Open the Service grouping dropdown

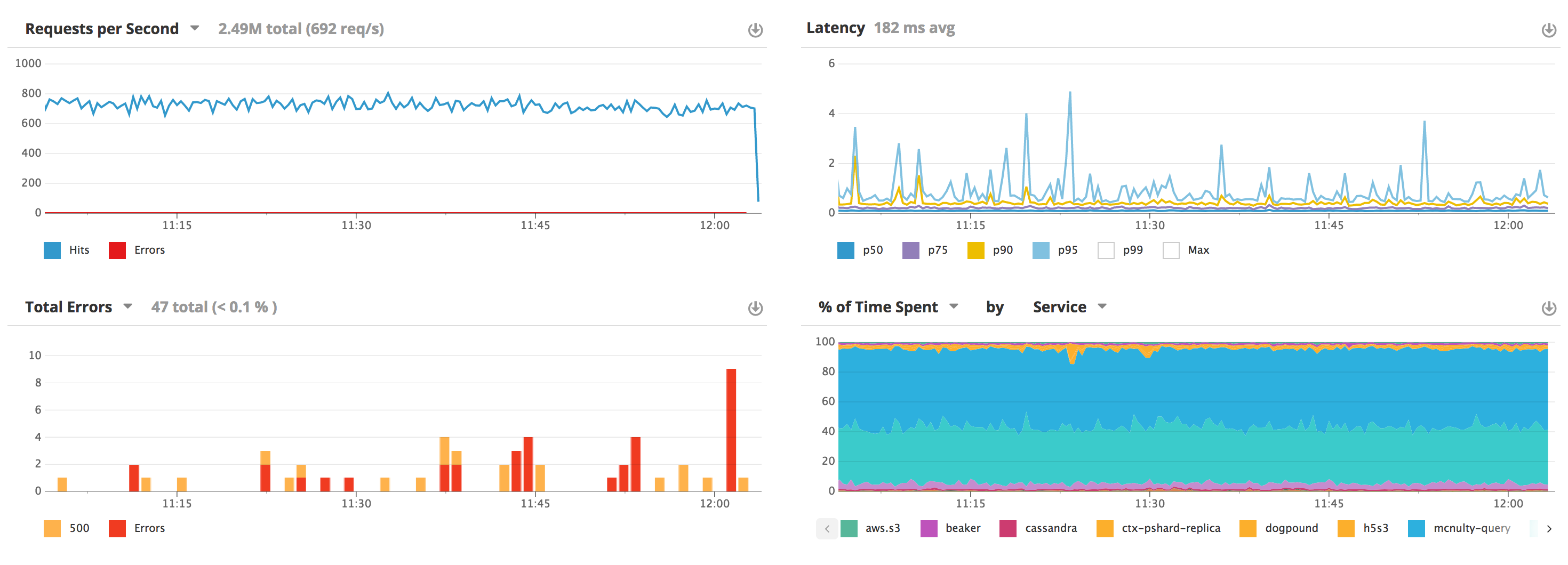pyautogui.click(x=1102, y=306)
